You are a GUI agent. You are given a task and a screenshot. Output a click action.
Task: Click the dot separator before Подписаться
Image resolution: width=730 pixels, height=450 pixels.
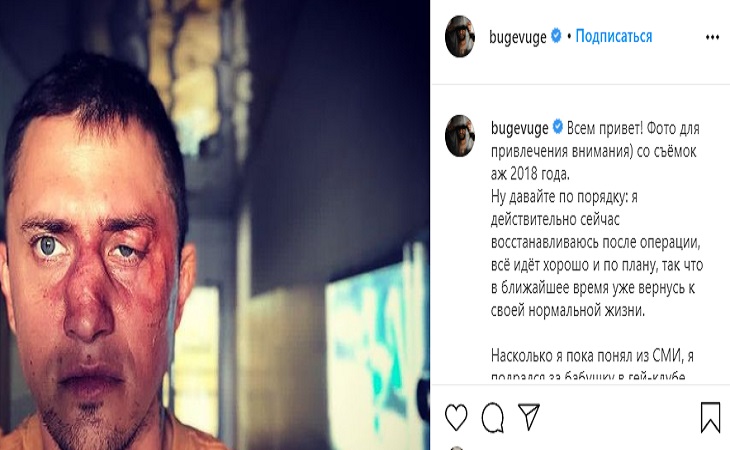(569, 36)
